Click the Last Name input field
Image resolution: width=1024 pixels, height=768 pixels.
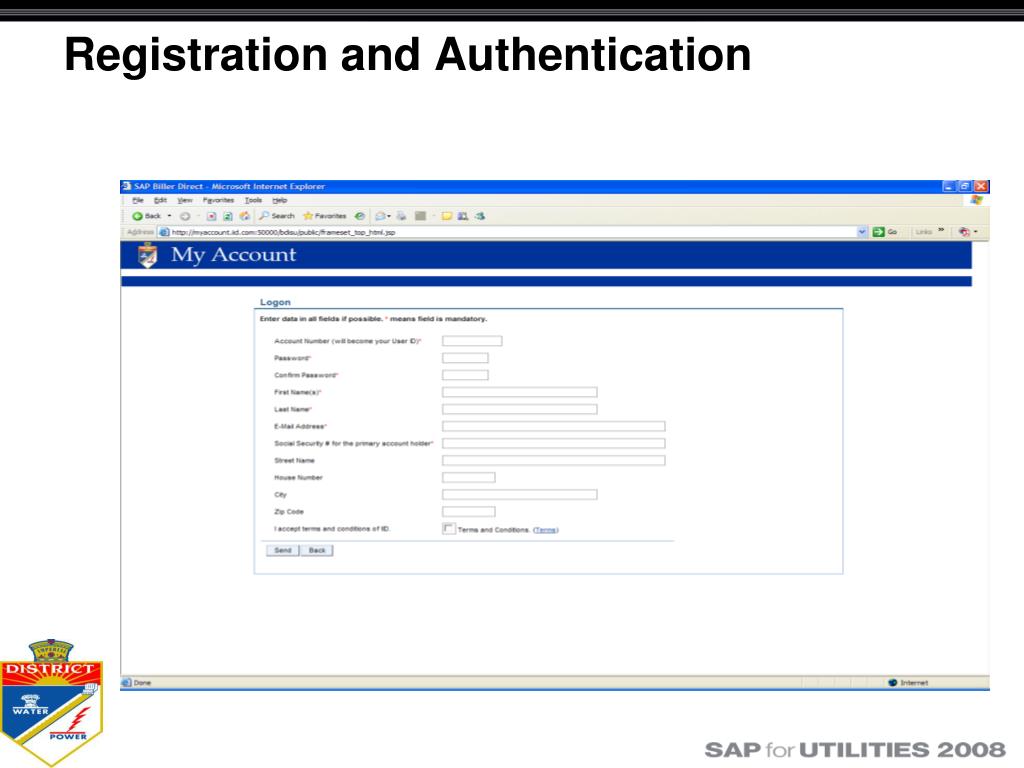pos(520,409)
